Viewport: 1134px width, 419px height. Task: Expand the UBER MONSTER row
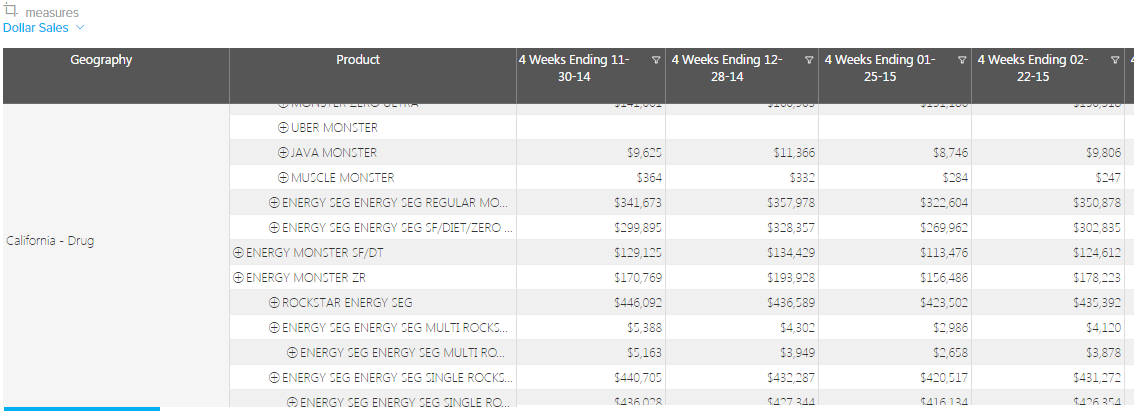pos(283,128)
